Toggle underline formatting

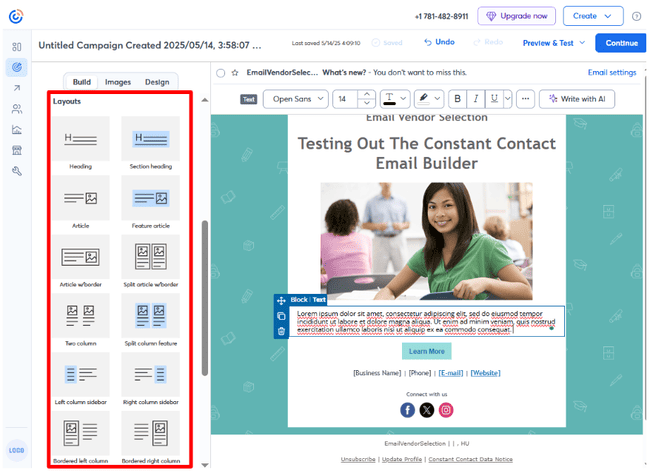point(494,99)
